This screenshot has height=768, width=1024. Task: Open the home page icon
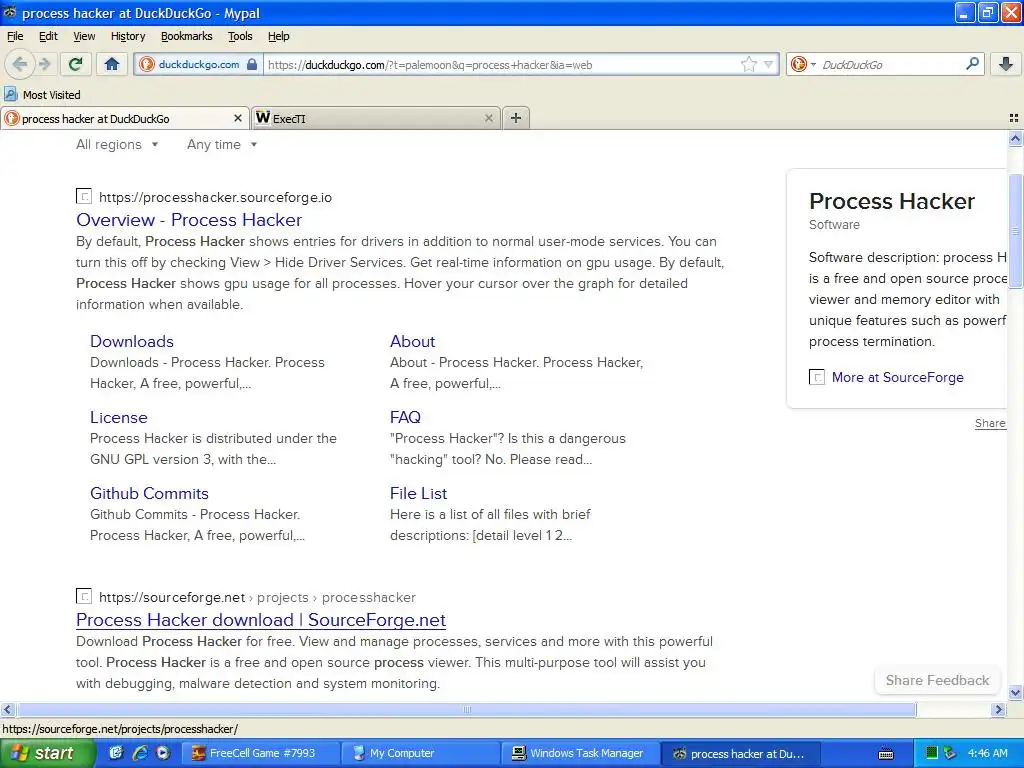point(112,64)
